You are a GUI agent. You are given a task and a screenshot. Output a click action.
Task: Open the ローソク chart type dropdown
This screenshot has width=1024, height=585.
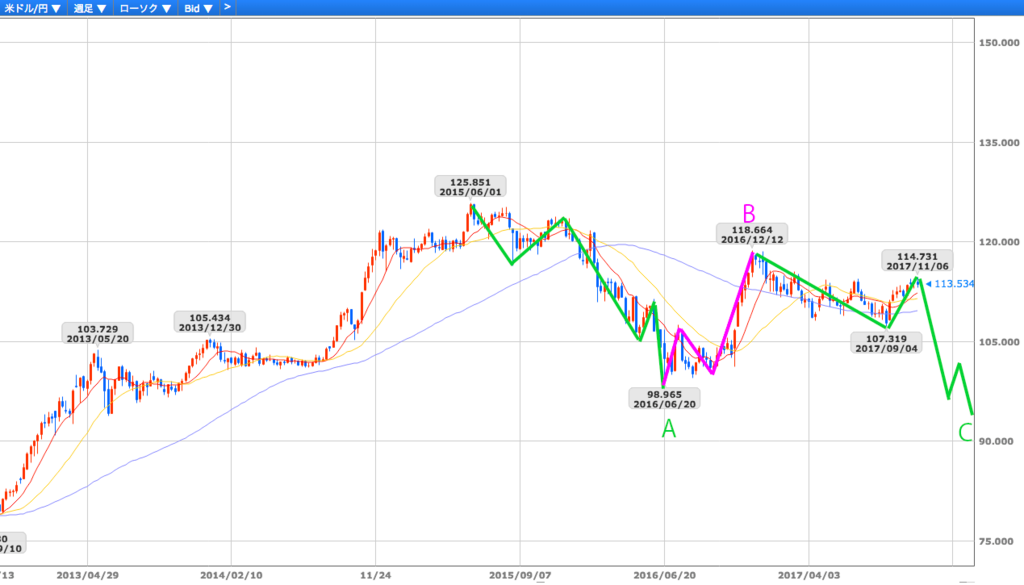[x=145, y=8]
